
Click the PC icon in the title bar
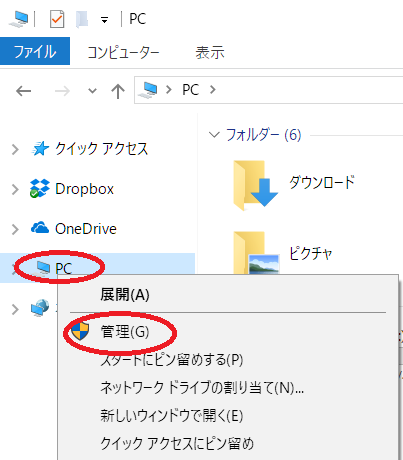click(19, 19)
